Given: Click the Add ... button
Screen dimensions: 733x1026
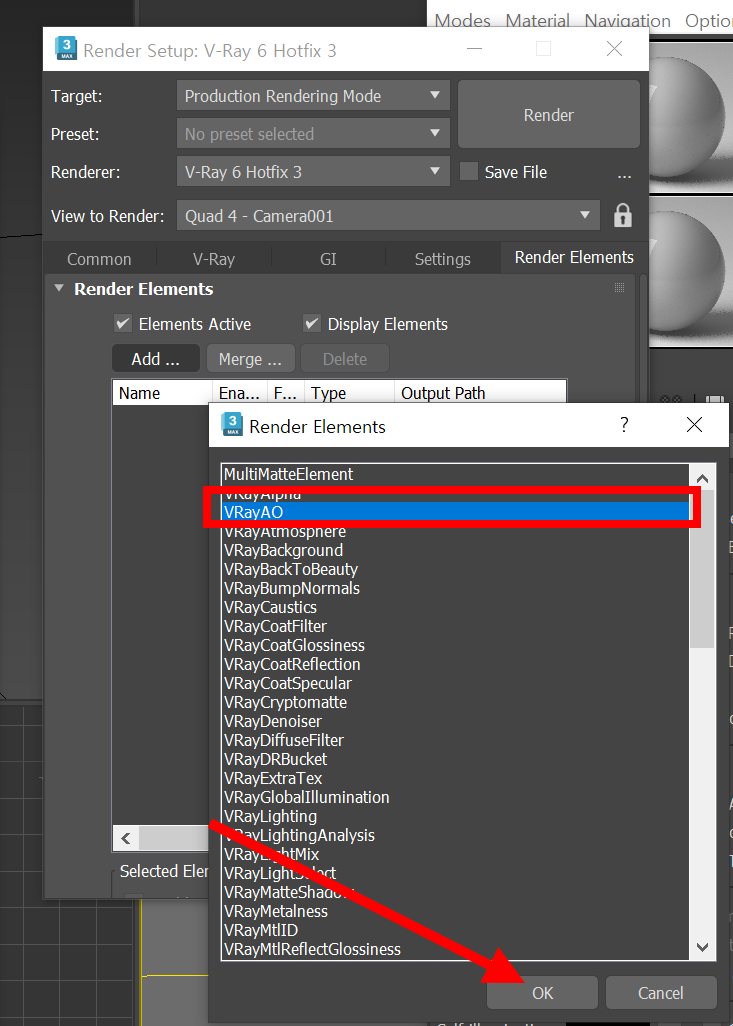Looking at the screenshot, I should click(156, 359).
